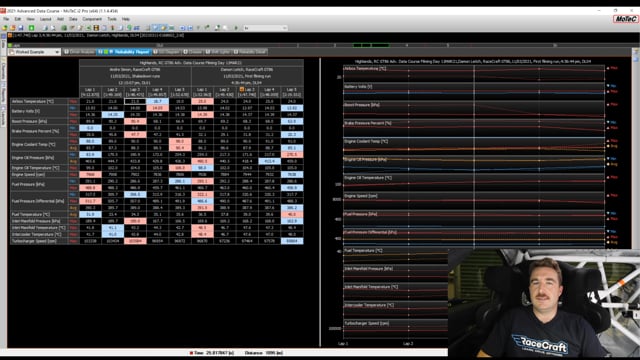
Task: Select the Reliability Report tab
Action: coord(124,52)
